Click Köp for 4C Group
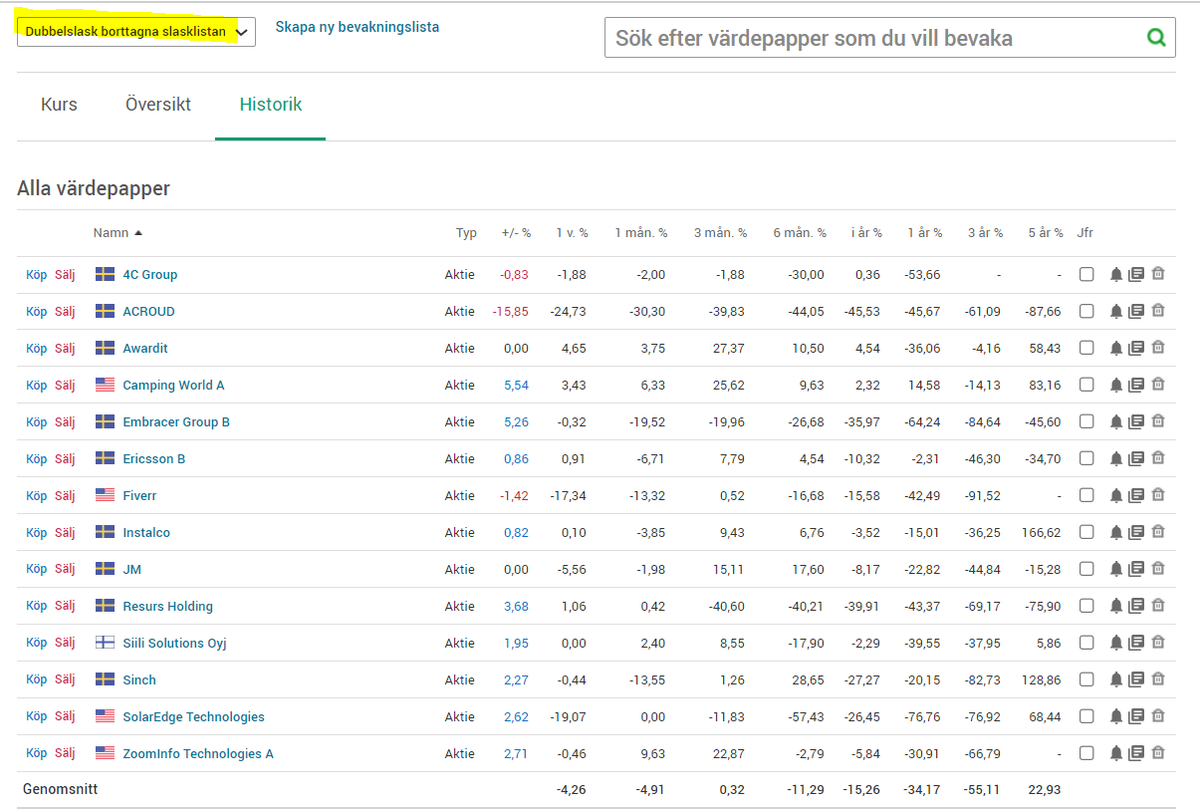 (36, 275)
